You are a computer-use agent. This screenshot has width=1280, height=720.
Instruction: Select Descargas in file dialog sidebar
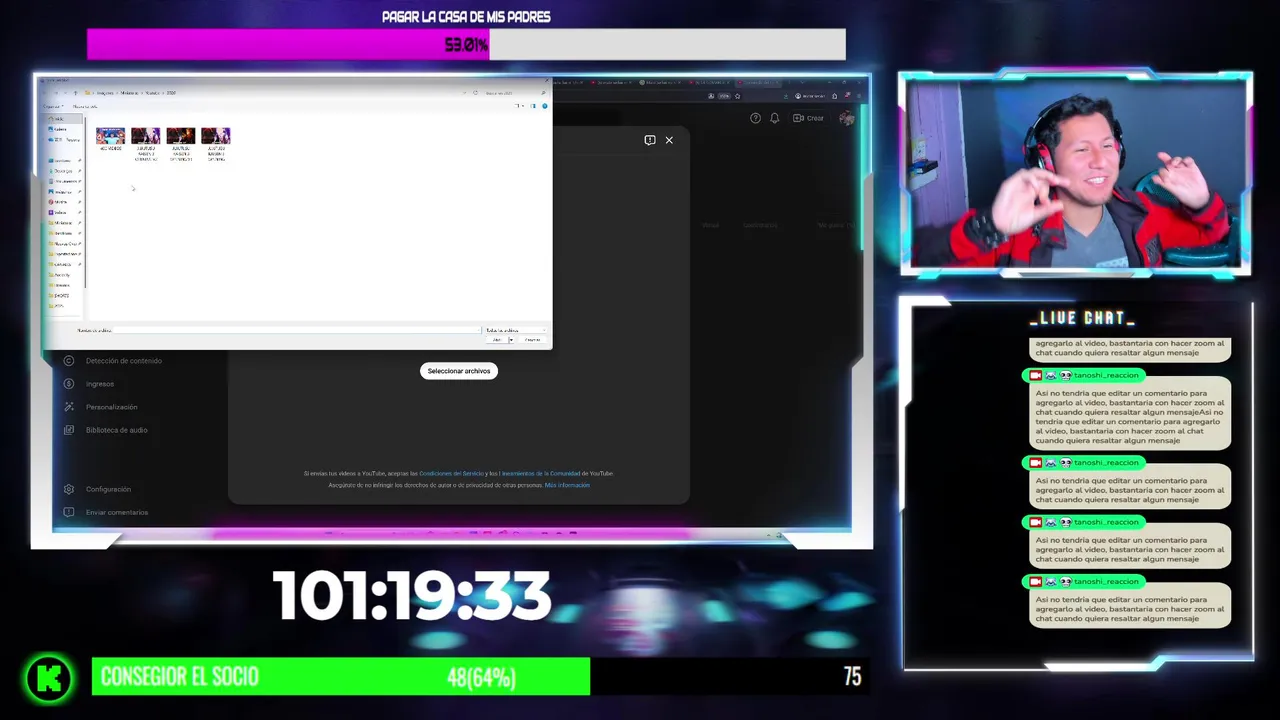pos(62,171)
